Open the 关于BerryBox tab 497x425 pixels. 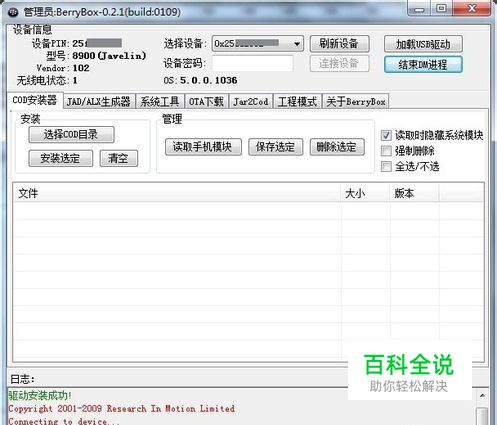(x=356, y=101)
